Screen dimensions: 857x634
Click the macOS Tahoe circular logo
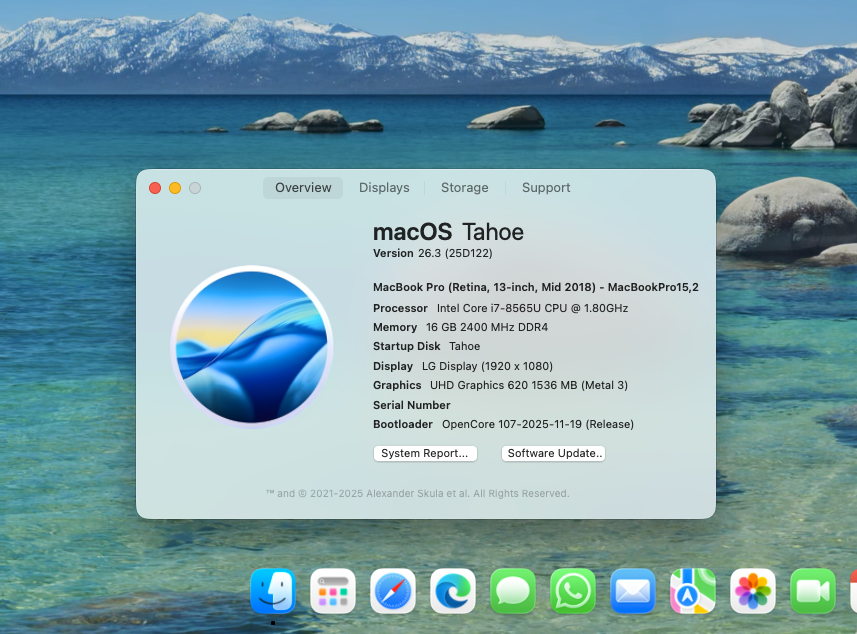tap(252, 347)
